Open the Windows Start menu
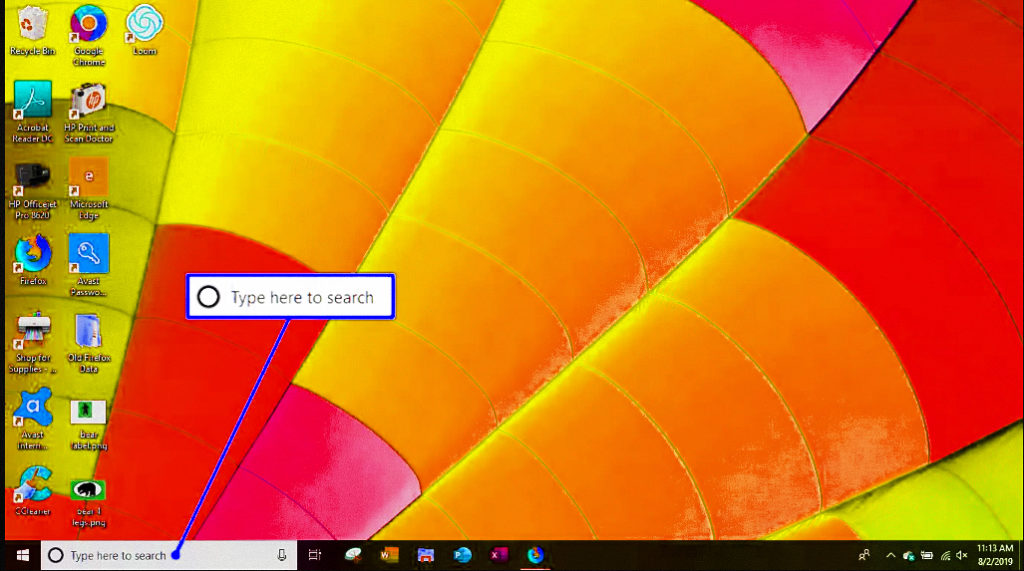1024x571 pixels. [x=23, y=555]
